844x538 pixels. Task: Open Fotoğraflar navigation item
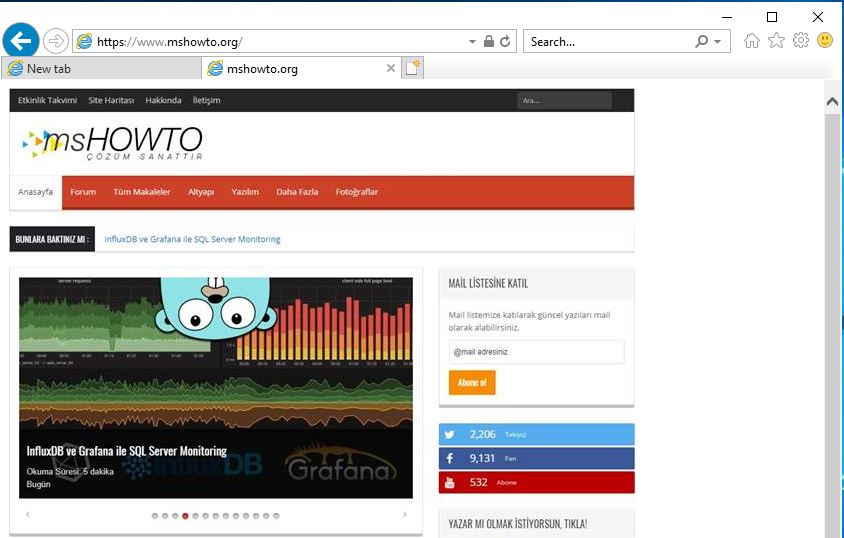(356, 192)
